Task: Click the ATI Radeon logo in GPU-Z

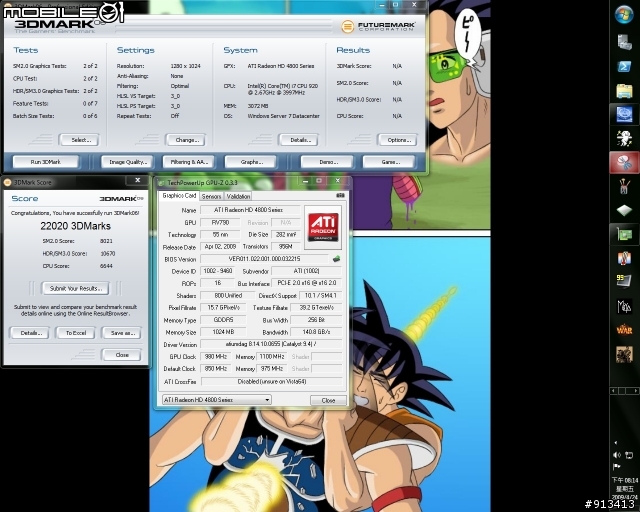Action: point(323,227)
